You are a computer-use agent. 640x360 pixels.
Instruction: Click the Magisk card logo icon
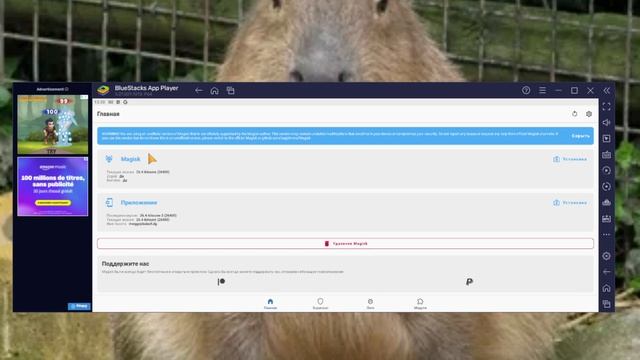click(x=109, y=159)
